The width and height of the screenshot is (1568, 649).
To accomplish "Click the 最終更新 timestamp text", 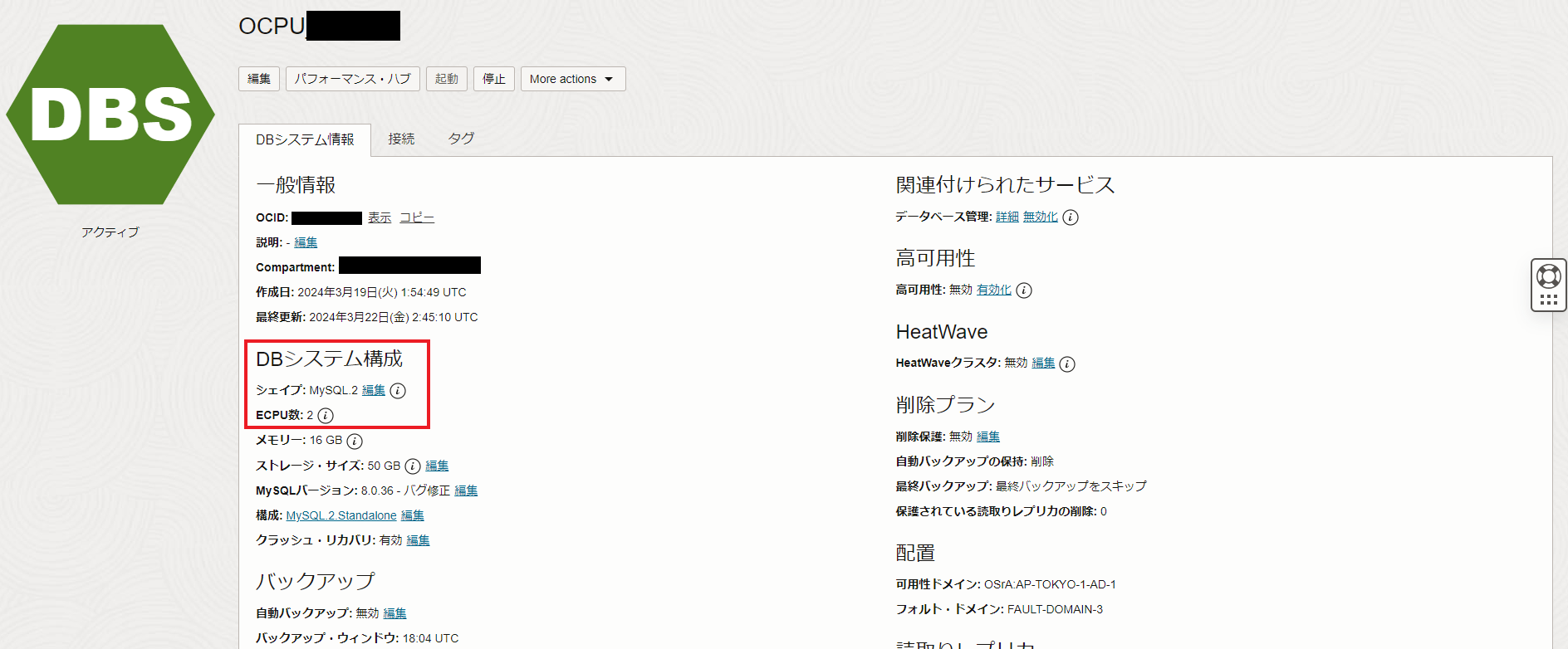I will click(394, 317).
